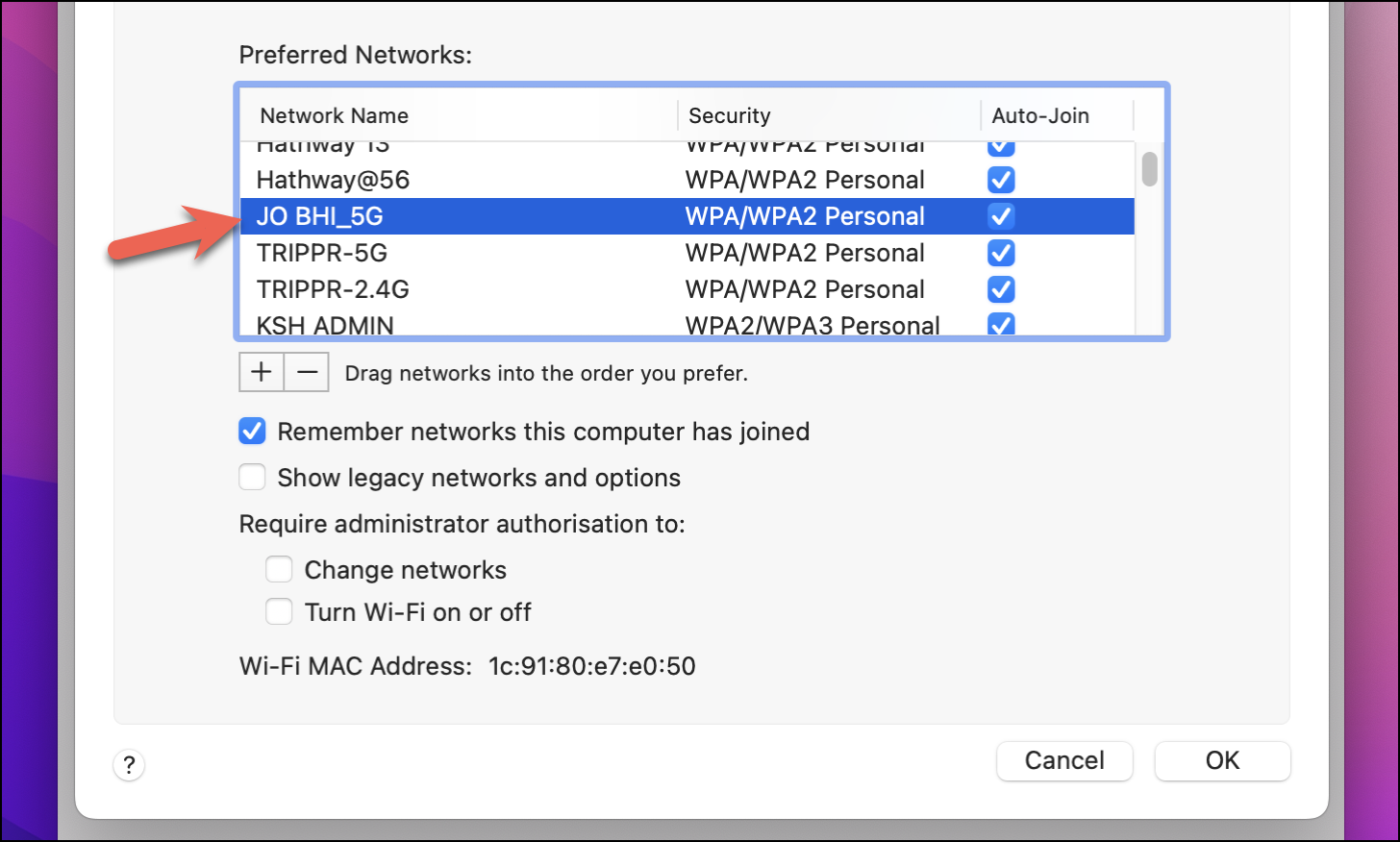
Task: Require admin authorisation to Change networks
Action: point(279,570)
